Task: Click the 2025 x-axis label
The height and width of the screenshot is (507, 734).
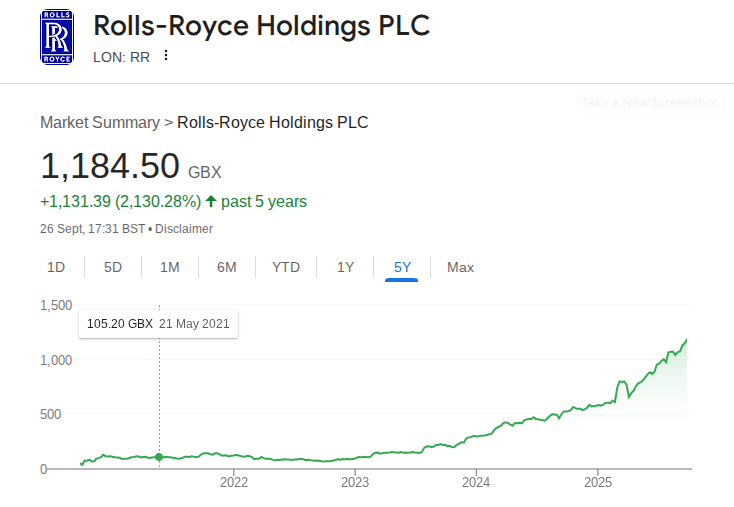Action: [x=598, y=482]
